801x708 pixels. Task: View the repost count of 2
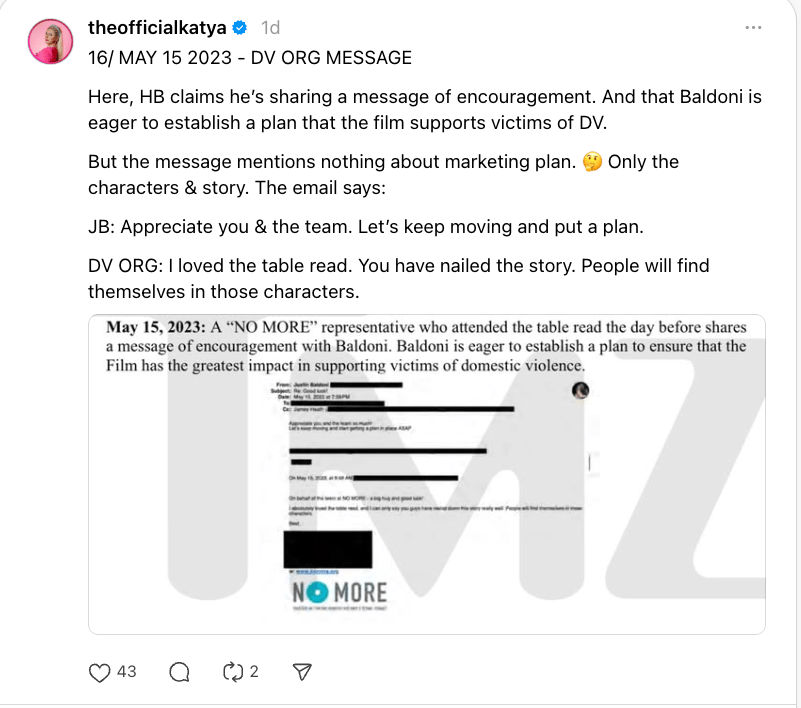pos(254,672)
